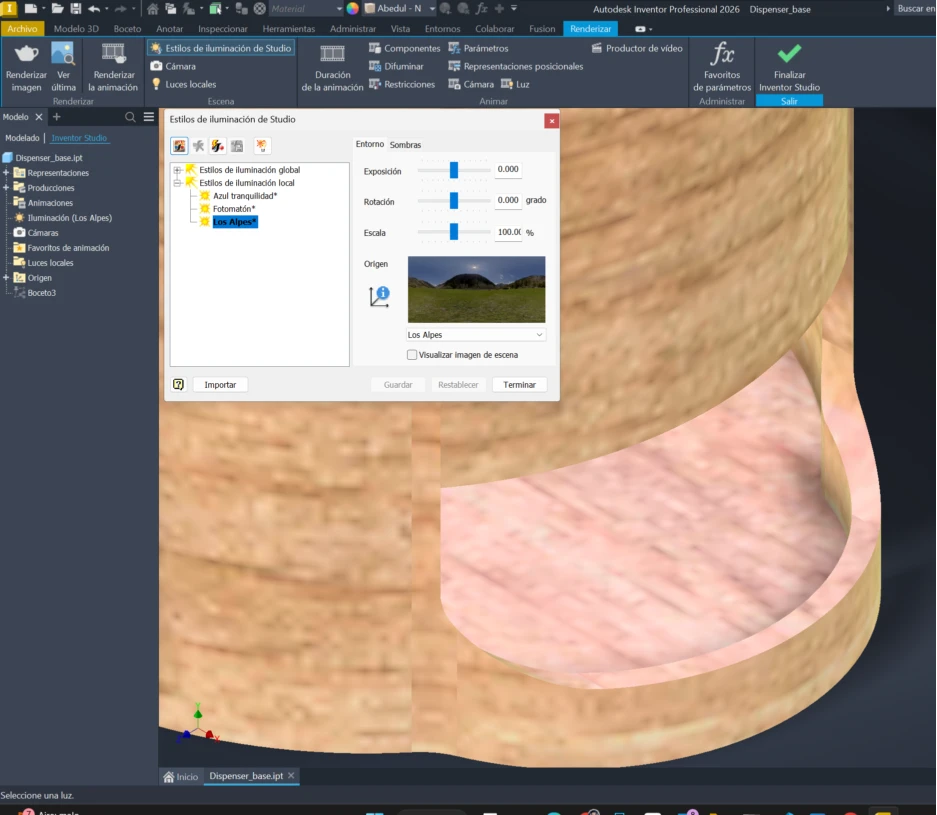Viewport: 937px width, 815px height.
Task: Click Cámara in the Escena panel
Action: pyautogui.click(x=173, y=66)
